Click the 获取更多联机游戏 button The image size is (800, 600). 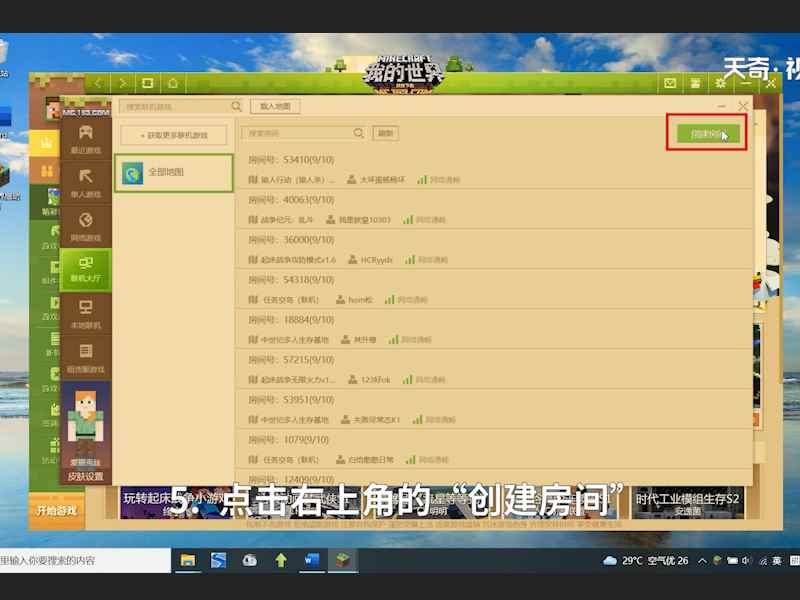pyautogui.click(x=173, y=135)
